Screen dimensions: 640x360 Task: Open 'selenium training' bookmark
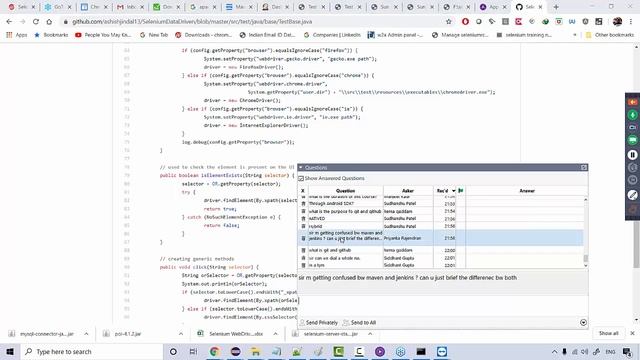point(524,35)
